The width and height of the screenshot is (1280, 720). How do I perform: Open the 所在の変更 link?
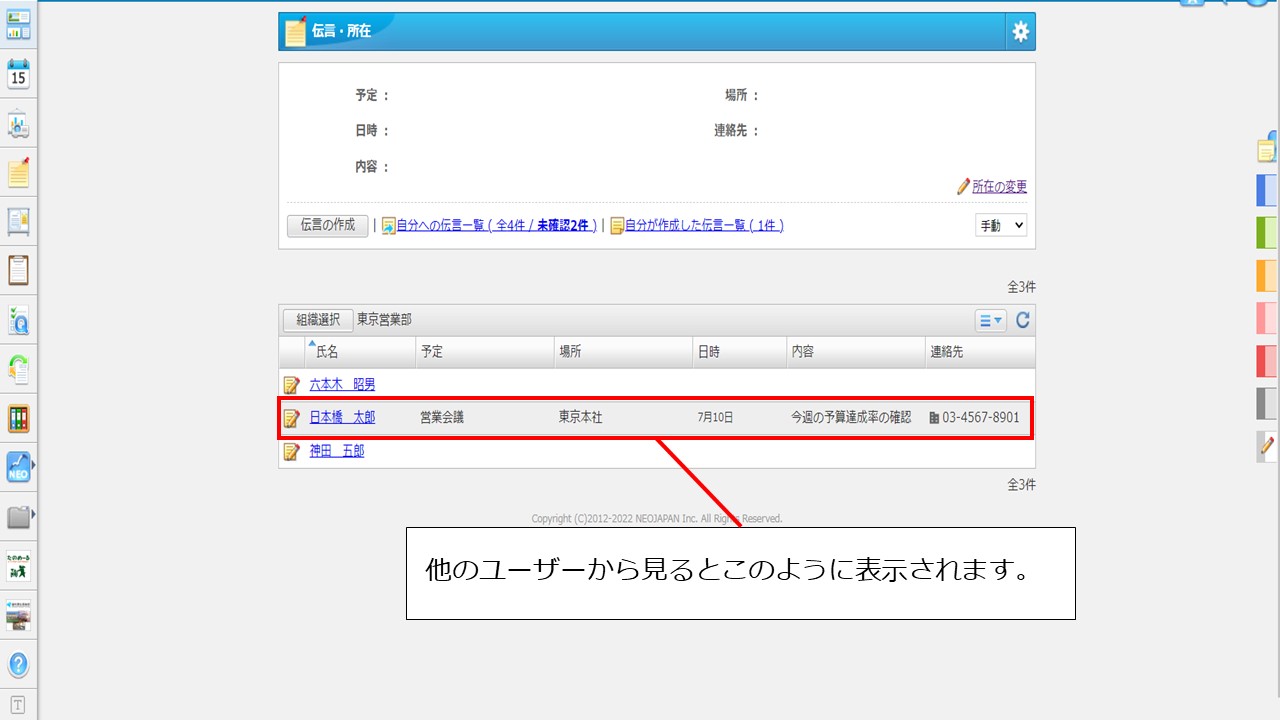coord(999,187)
